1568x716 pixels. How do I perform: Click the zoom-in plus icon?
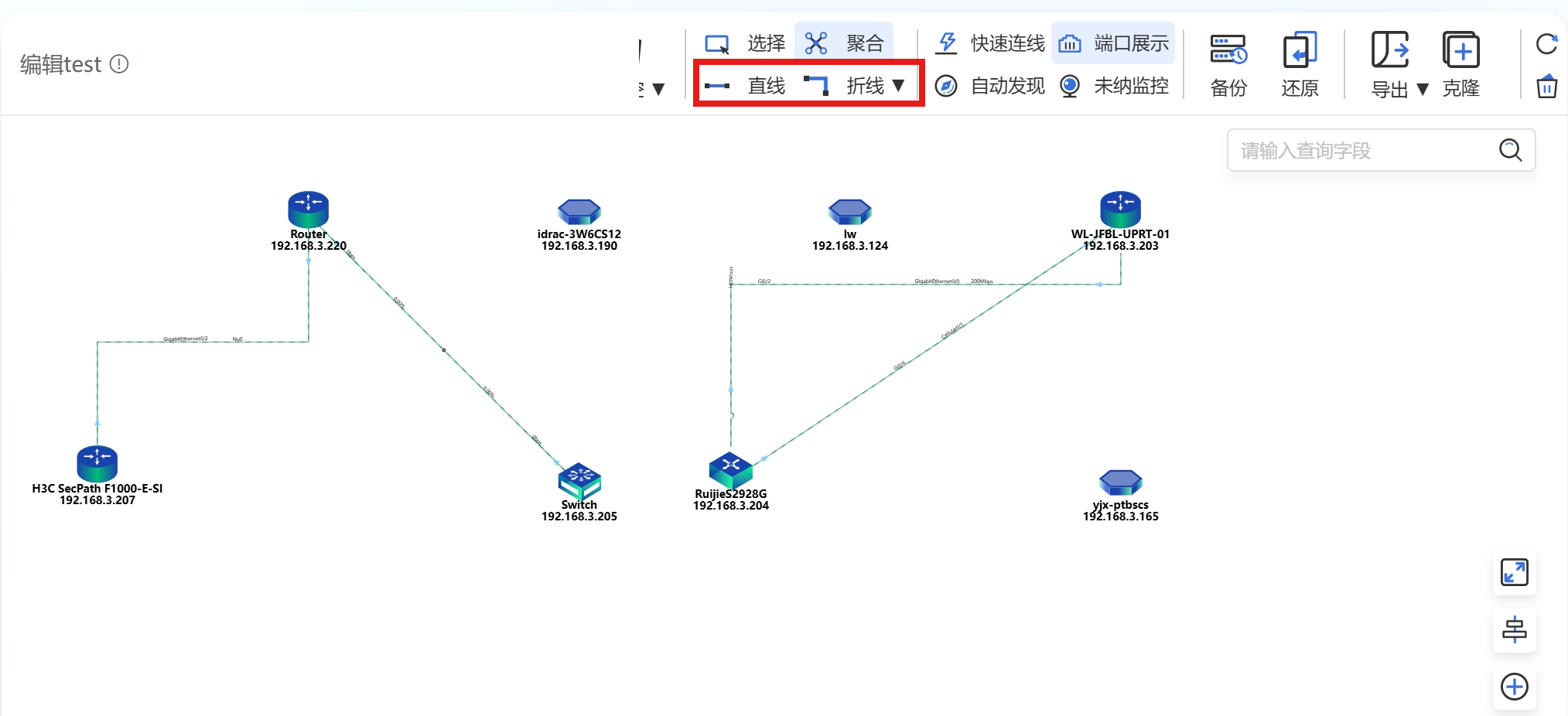pyautogui.click(x=1514, y=687)
